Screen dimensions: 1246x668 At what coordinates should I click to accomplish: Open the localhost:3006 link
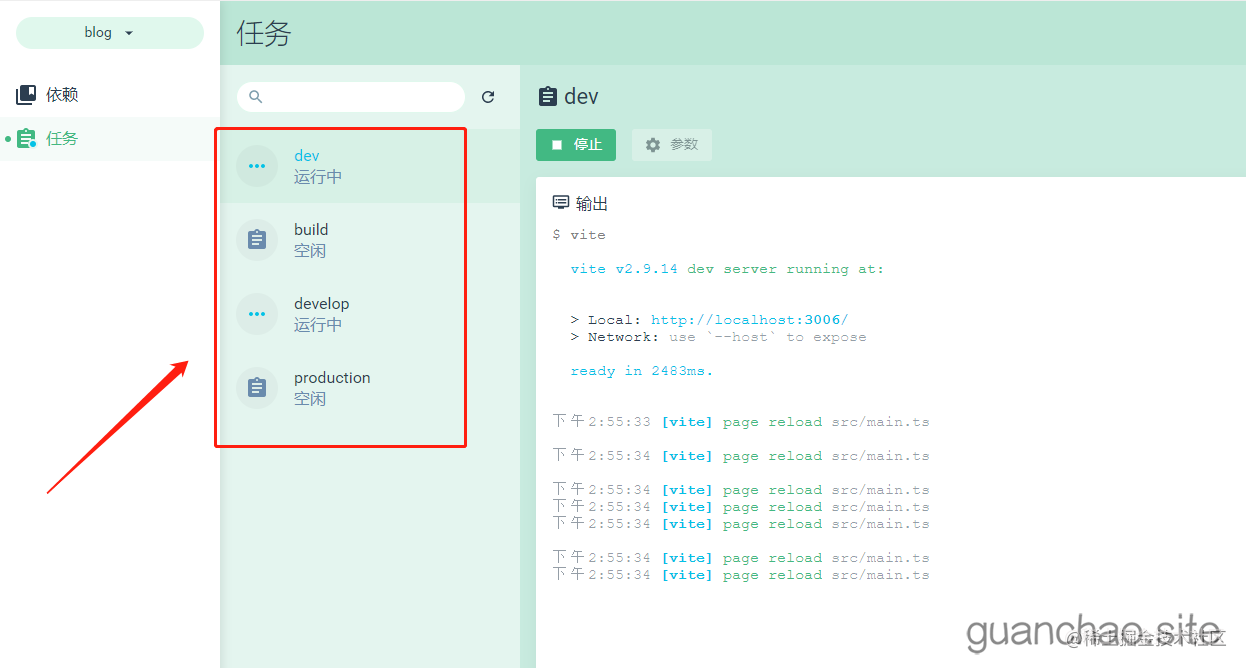(749, 320)
